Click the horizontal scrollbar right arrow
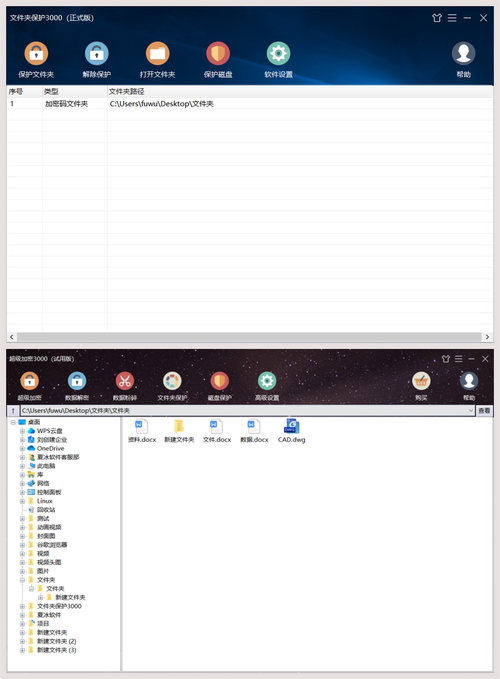 [487, 337]
